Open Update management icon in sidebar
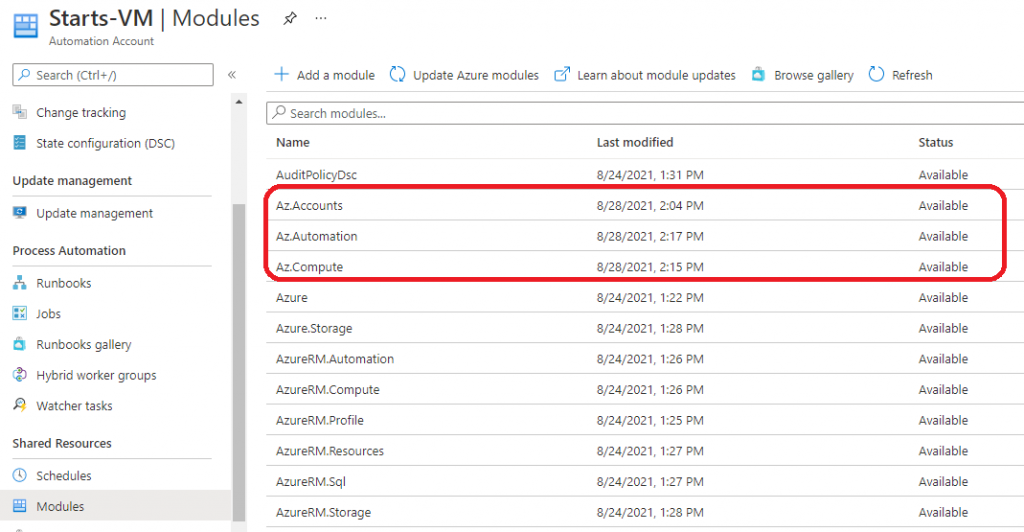 (x=20, y=213)
